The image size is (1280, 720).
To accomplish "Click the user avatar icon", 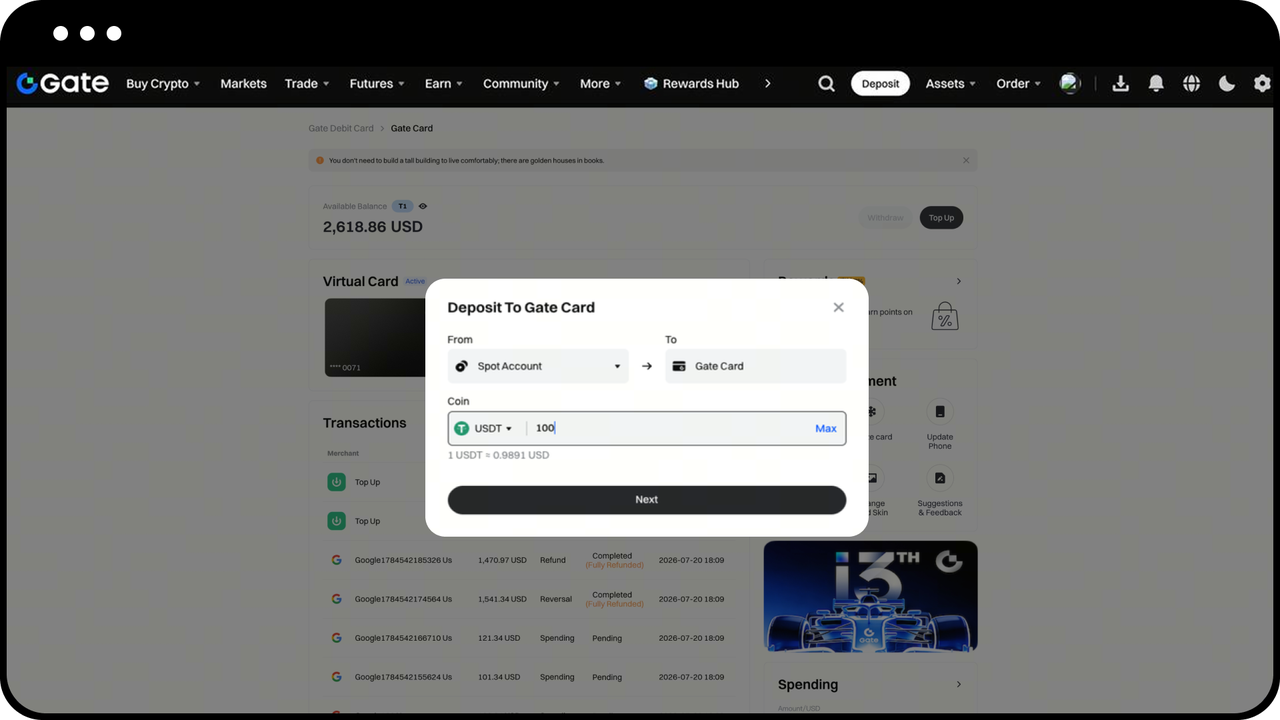I will tap(1070, 83).
